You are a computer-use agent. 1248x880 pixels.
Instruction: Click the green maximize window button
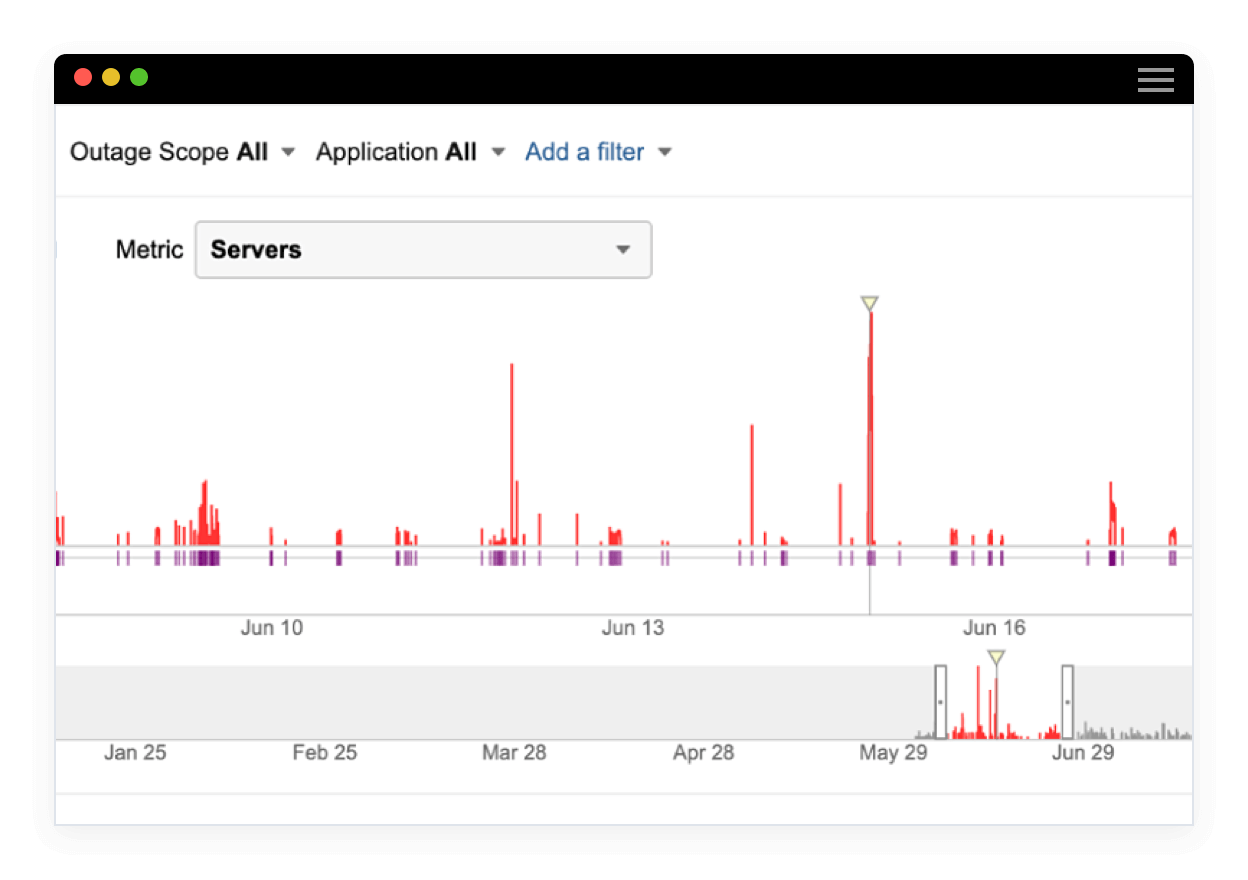139,77
